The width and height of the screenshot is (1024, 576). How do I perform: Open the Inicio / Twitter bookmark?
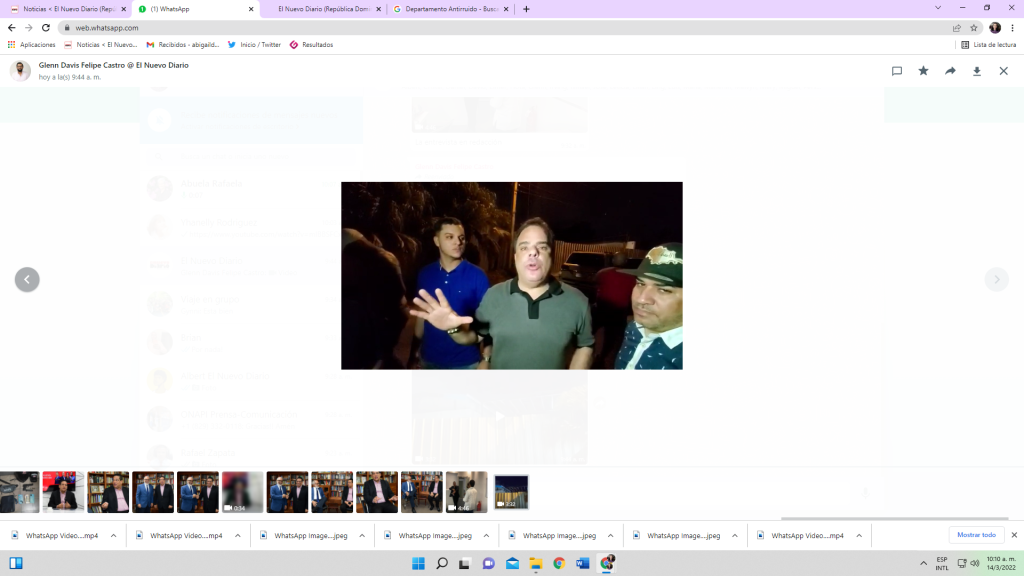tap(254, 45)
